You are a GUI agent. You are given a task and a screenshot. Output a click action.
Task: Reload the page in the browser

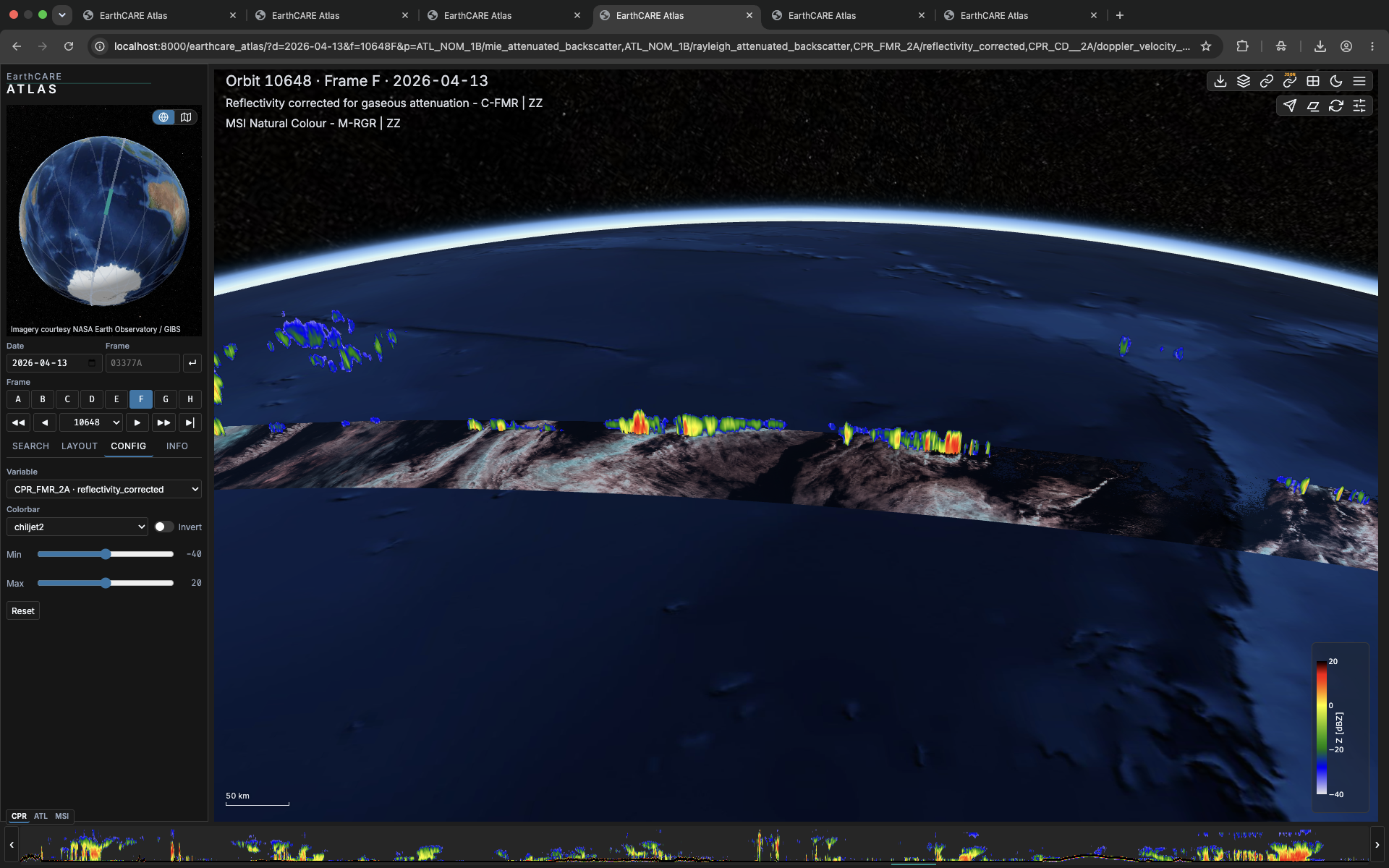point(69,46)
